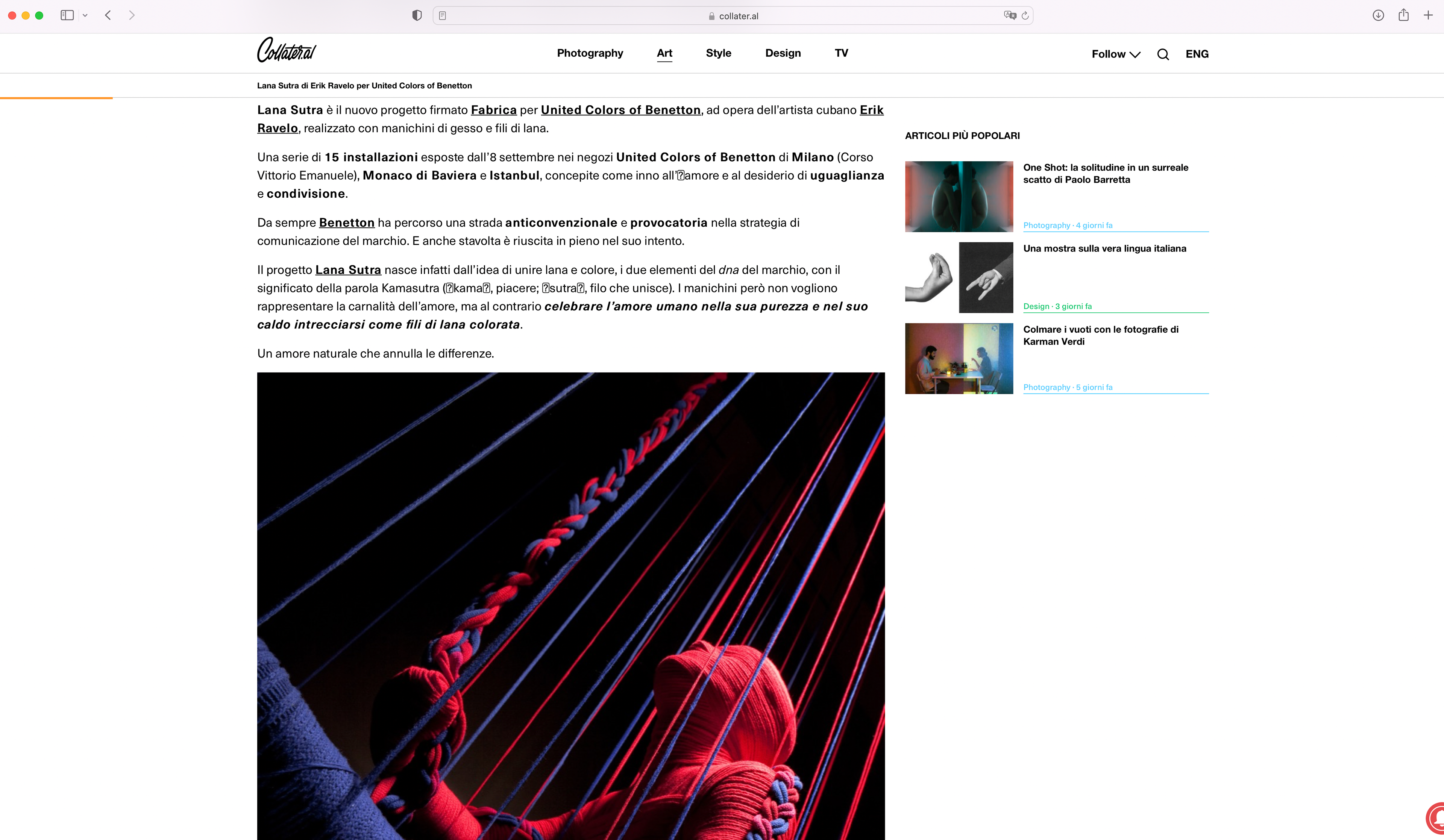Click the underlined Benetton link in third paragraph

point(347,223)
